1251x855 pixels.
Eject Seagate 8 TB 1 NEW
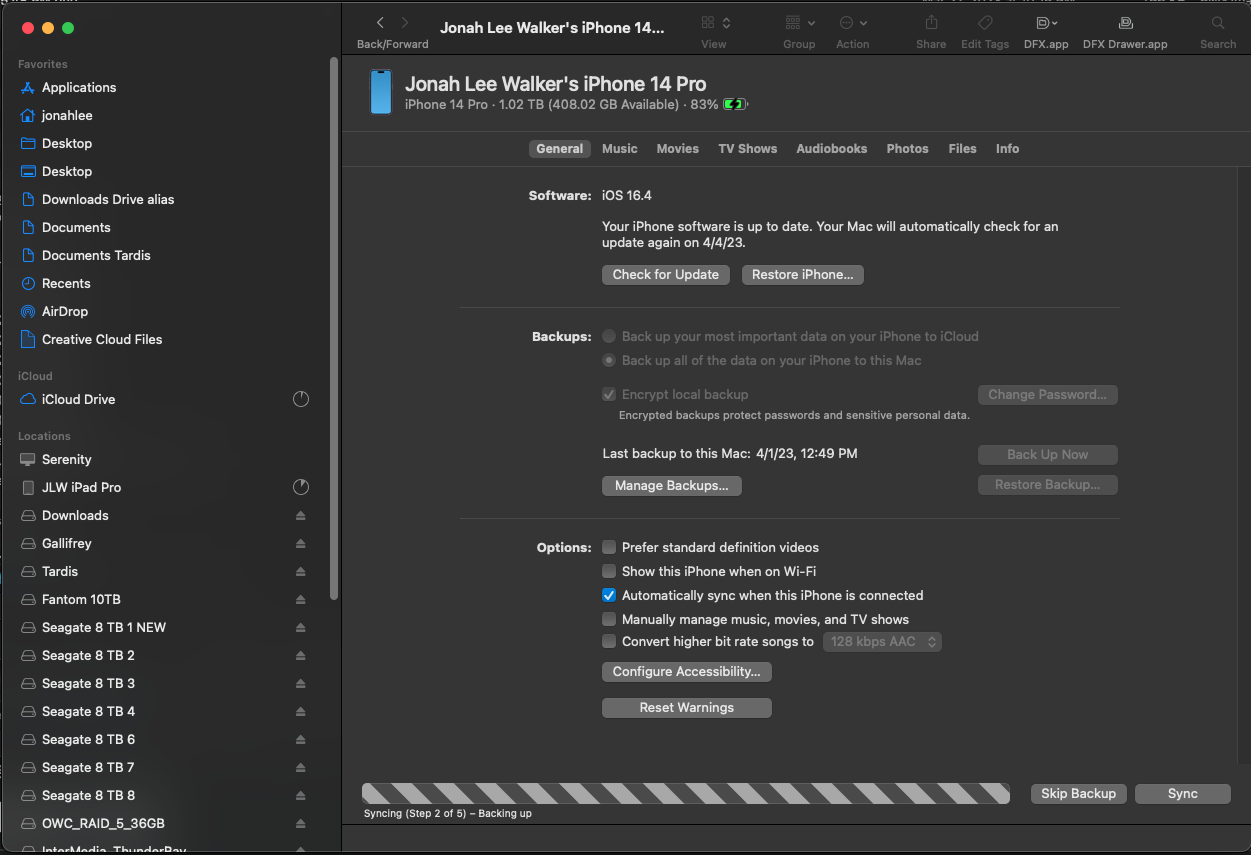tap(301, 627)
